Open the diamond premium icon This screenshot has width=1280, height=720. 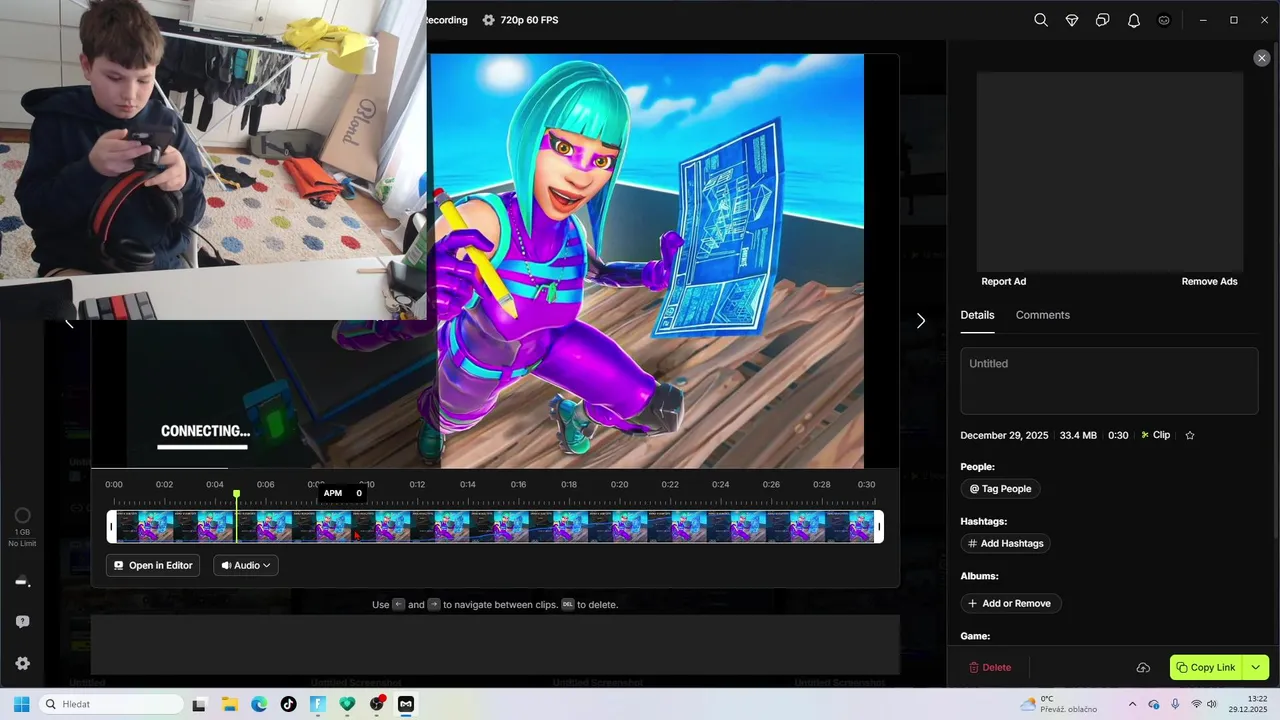point(1072,20)
